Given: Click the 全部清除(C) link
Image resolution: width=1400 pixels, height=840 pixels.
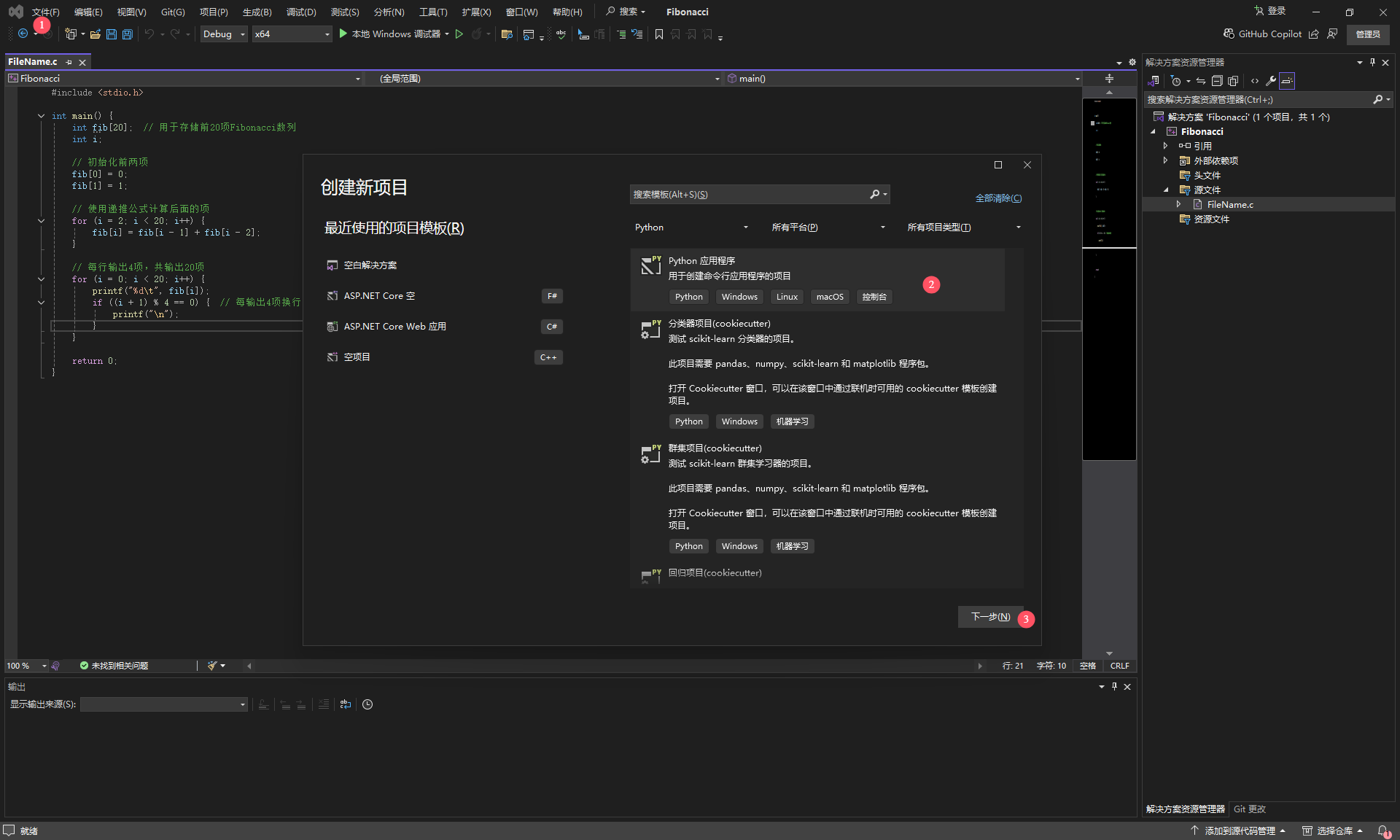Looking at the screenshot, I should 998,198.
